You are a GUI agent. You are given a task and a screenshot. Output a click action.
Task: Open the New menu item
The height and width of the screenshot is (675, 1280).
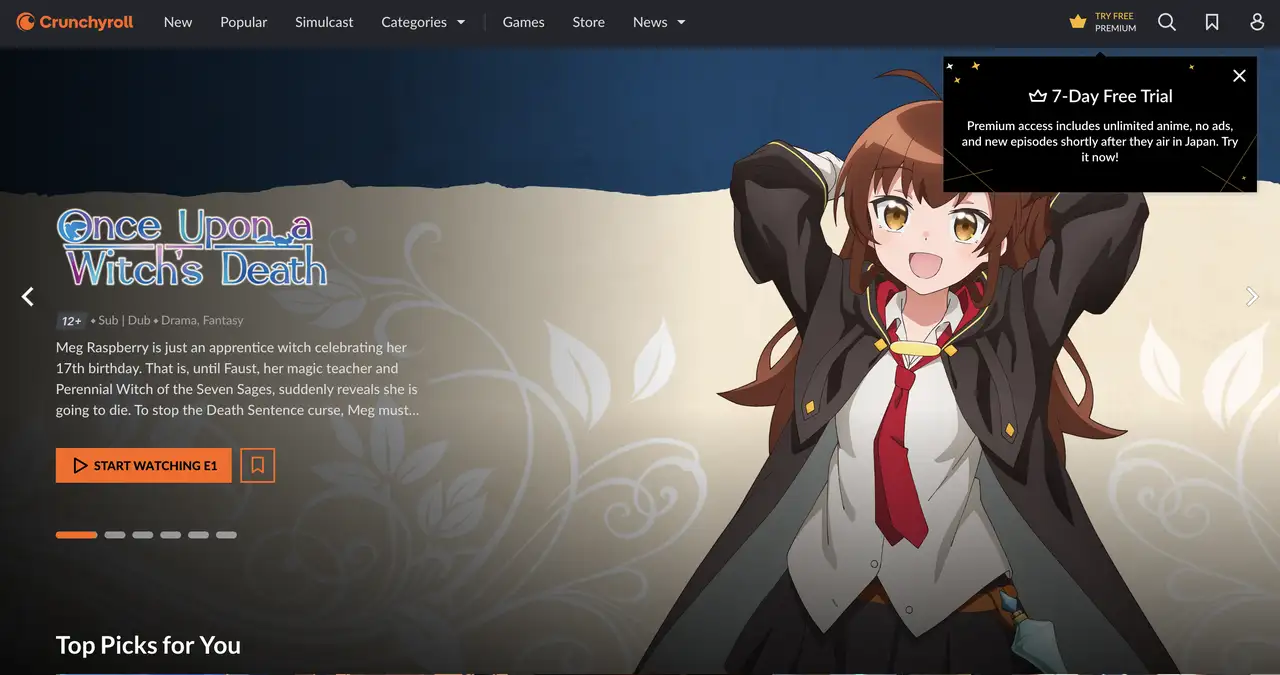click(178, 22)
